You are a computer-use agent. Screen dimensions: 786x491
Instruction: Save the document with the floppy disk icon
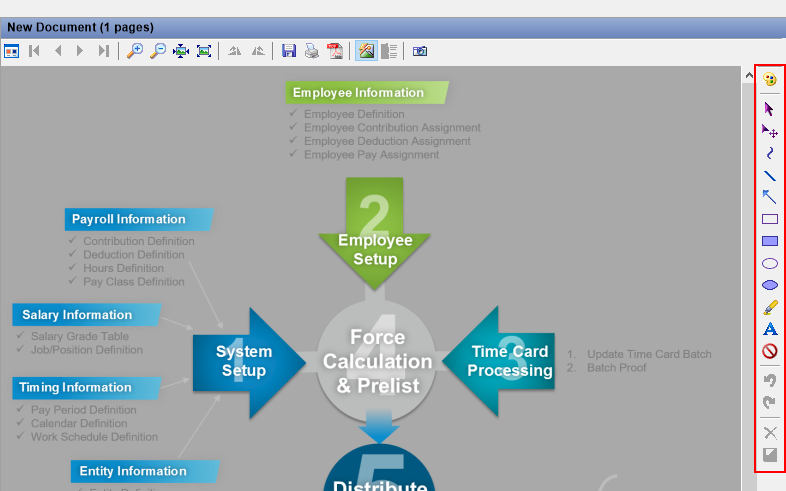point(289,51)
